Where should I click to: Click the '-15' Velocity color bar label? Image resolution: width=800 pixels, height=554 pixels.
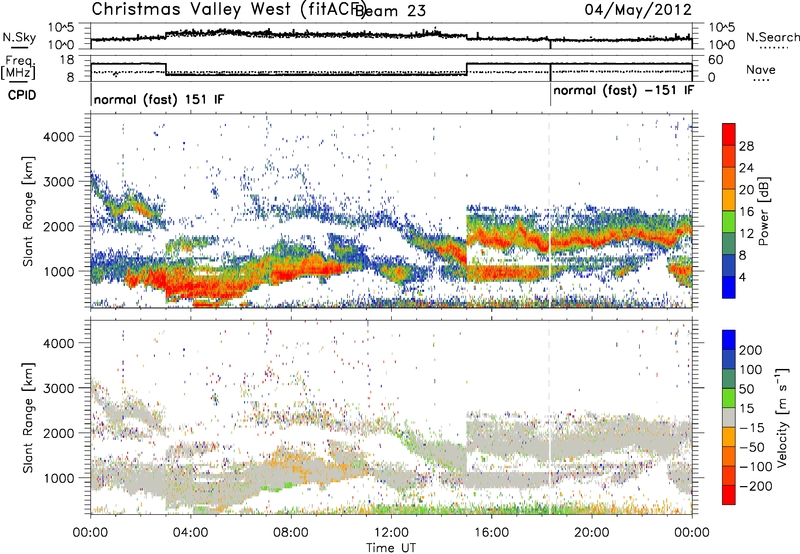coord(752,428)
